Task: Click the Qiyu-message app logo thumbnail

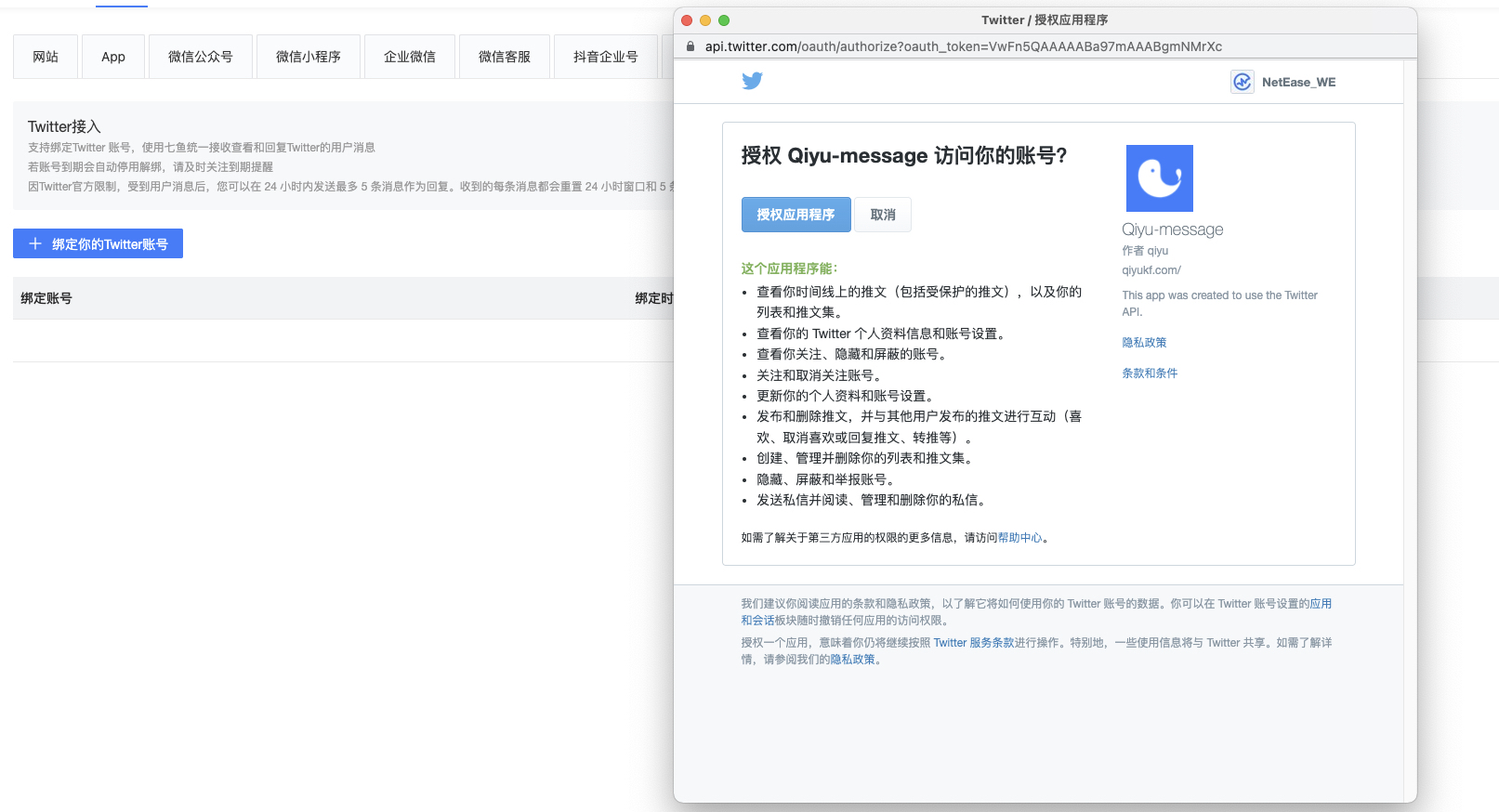Action: (x=1159, y=178)
